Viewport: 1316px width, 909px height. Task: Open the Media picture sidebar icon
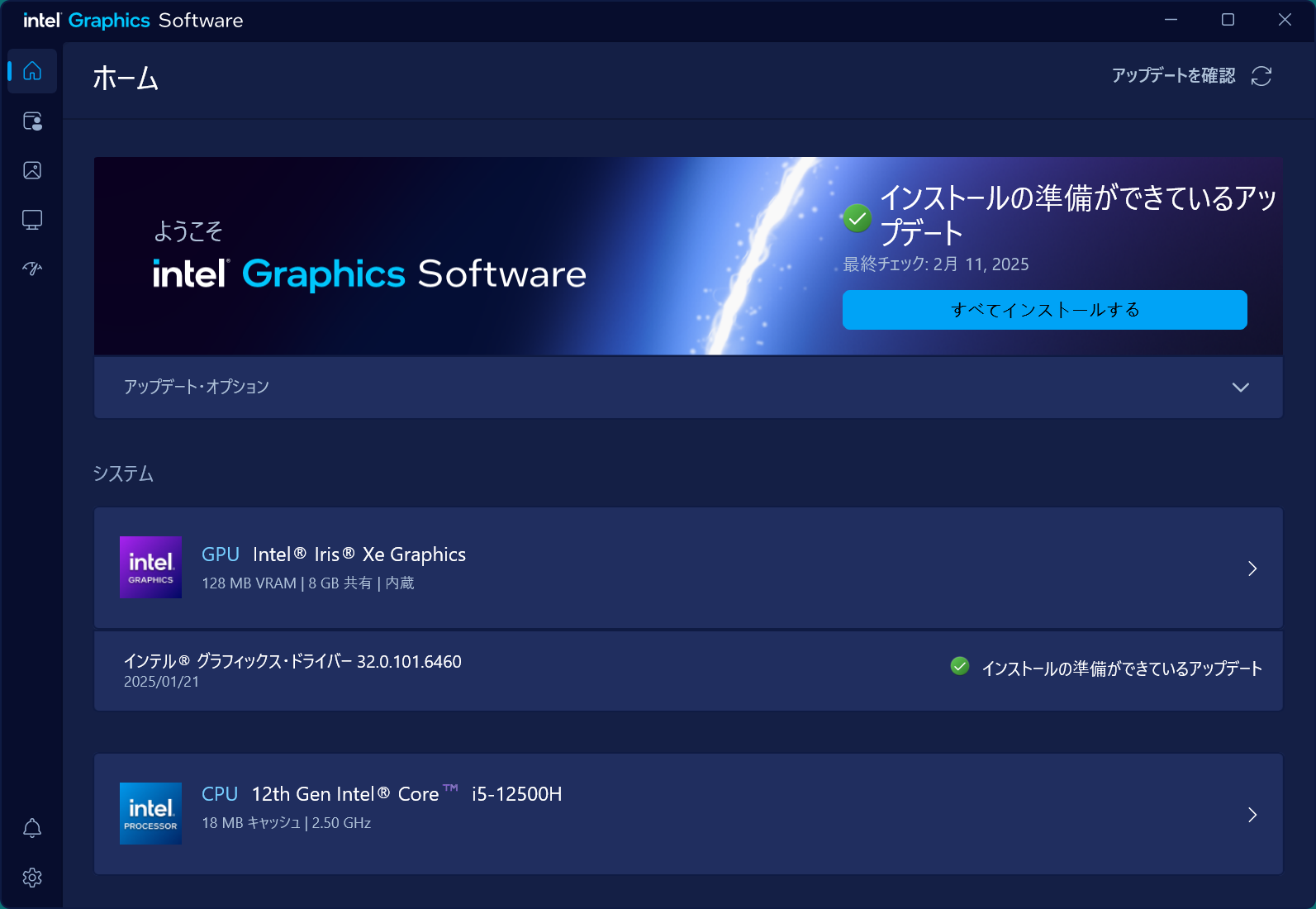[32, 170]
